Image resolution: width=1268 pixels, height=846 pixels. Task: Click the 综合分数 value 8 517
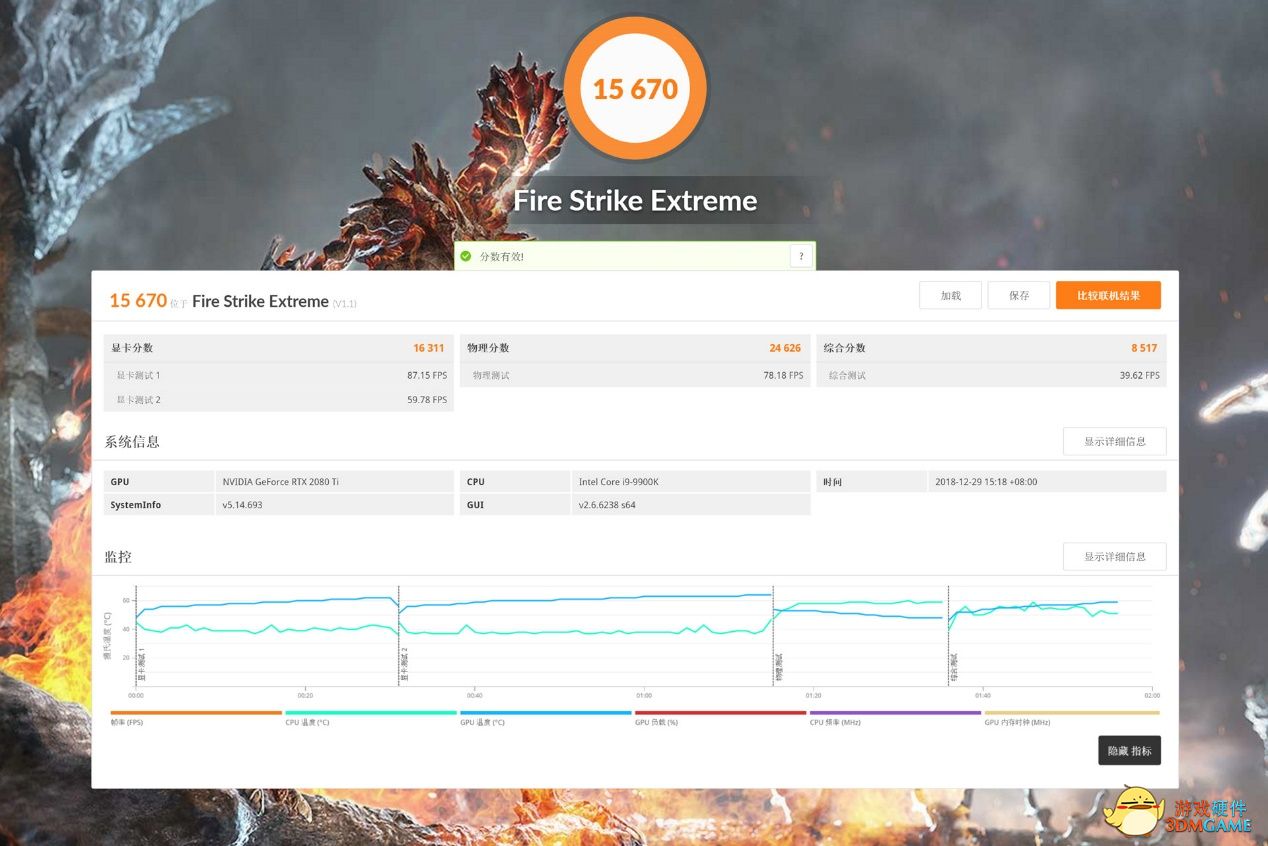1144,348
